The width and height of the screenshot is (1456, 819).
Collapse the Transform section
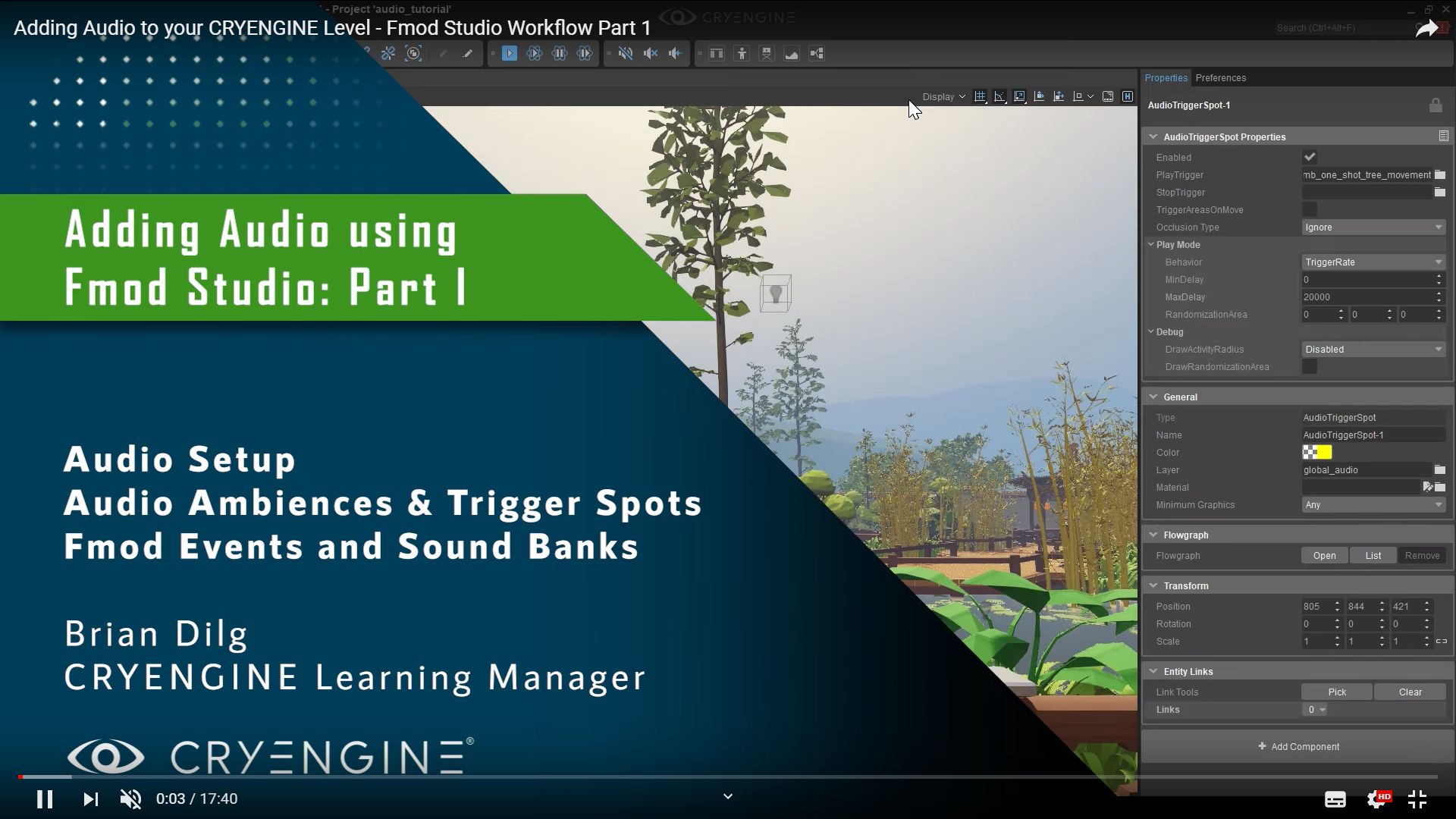[x=1153, y=585]
